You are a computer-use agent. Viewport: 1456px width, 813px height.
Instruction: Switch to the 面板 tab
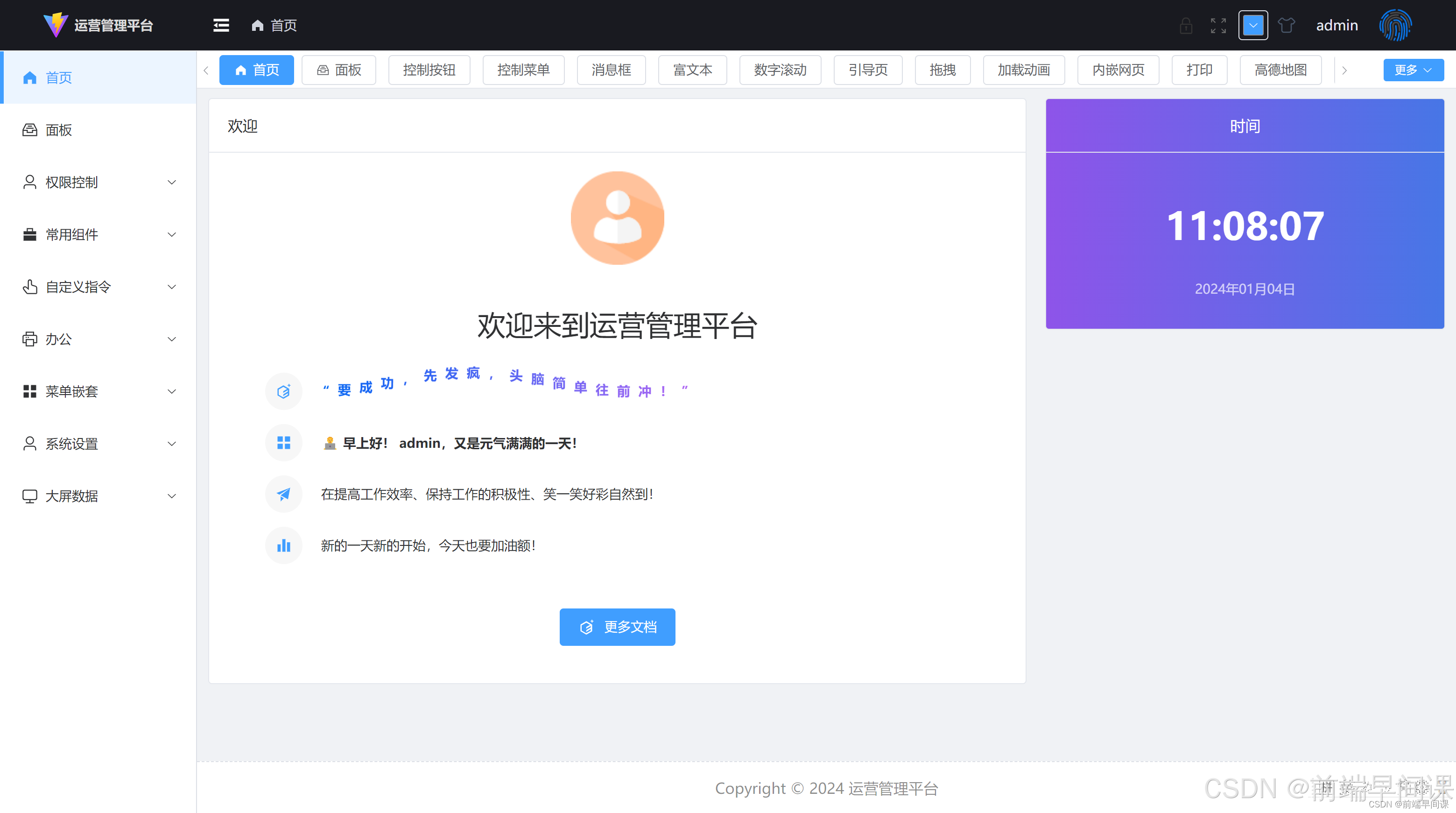[x=339, y=70]
